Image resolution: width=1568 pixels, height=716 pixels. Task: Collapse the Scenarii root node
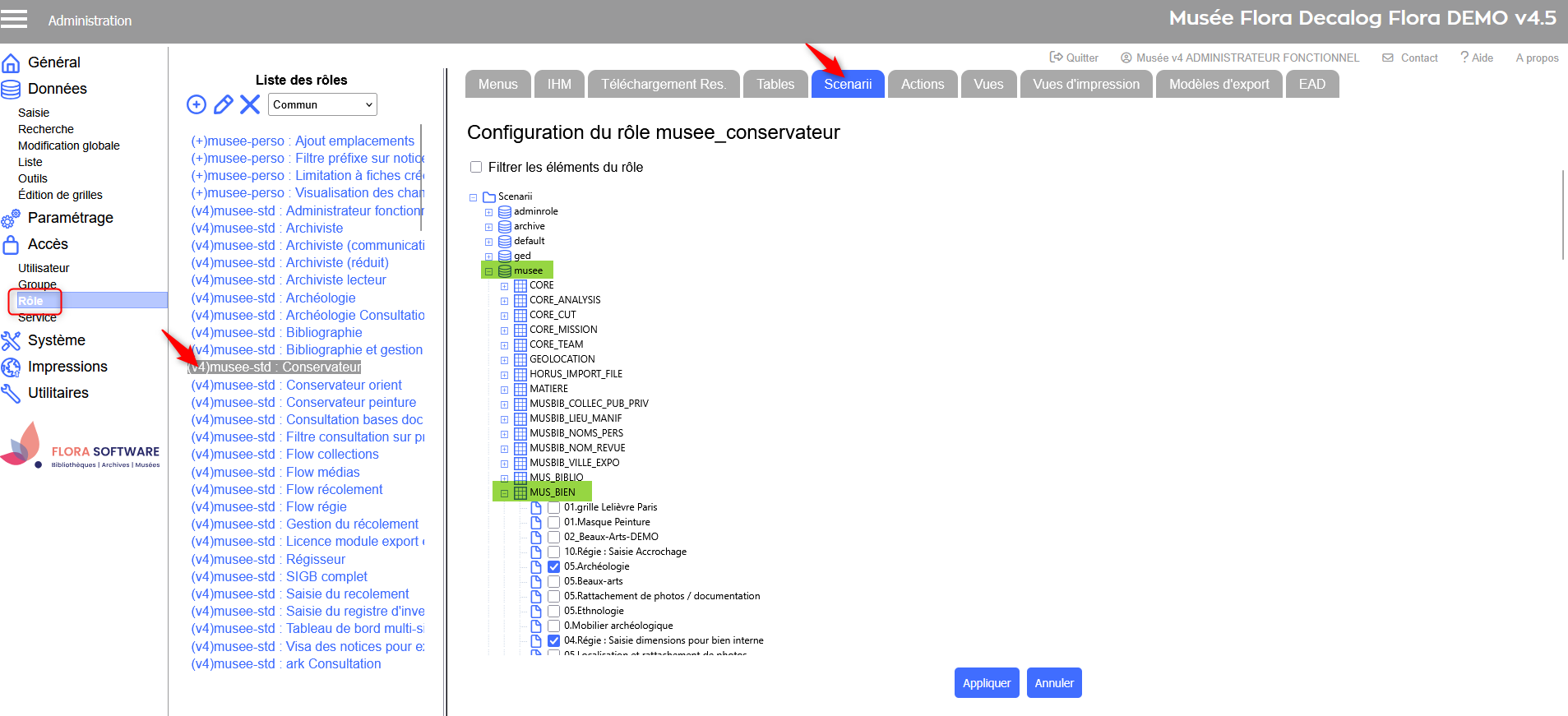click(474, 197)
